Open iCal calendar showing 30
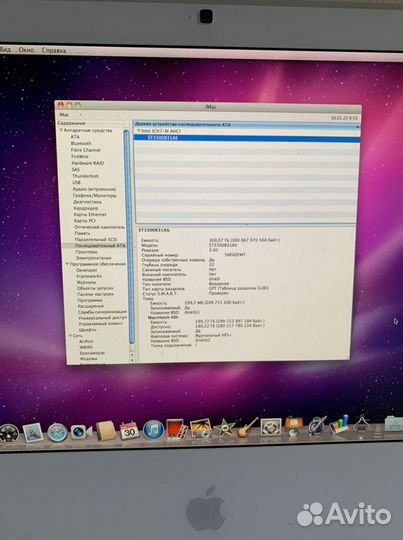The height and width of the screenshot is (540, 403). (x=129, y=430)
